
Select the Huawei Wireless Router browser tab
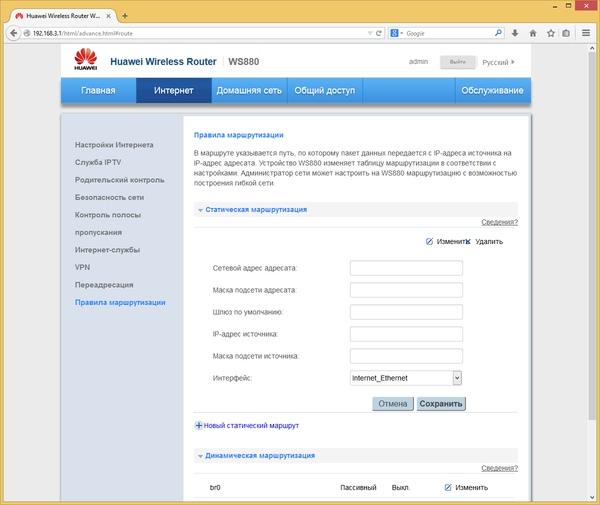[63, 16]
